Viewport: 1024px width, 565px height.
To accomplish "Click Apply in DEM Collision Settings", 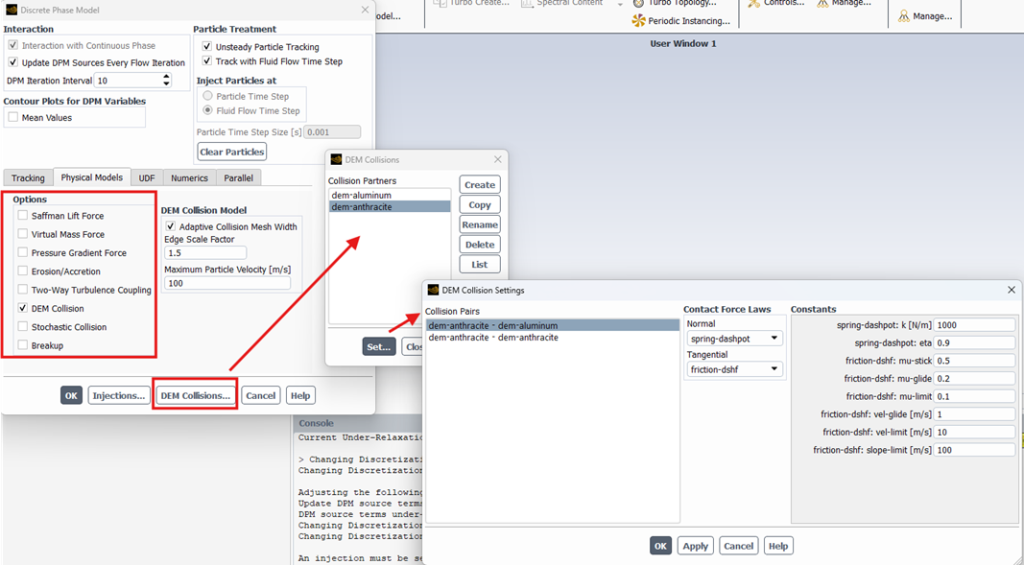I will (x=695, y=546).
